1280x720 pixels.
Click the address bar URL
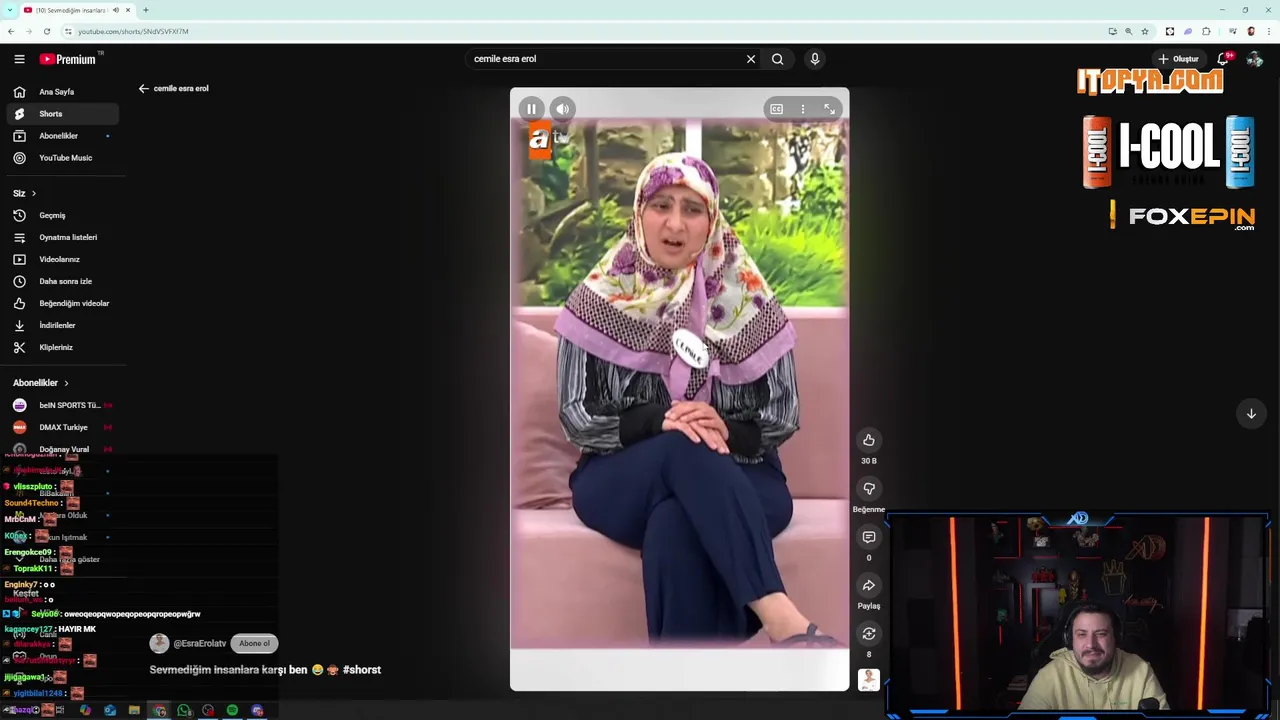point(133,31)
